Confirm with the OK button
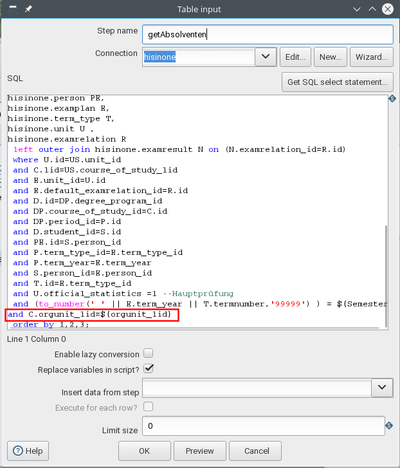The image size is (400, 468). [144, 451]
